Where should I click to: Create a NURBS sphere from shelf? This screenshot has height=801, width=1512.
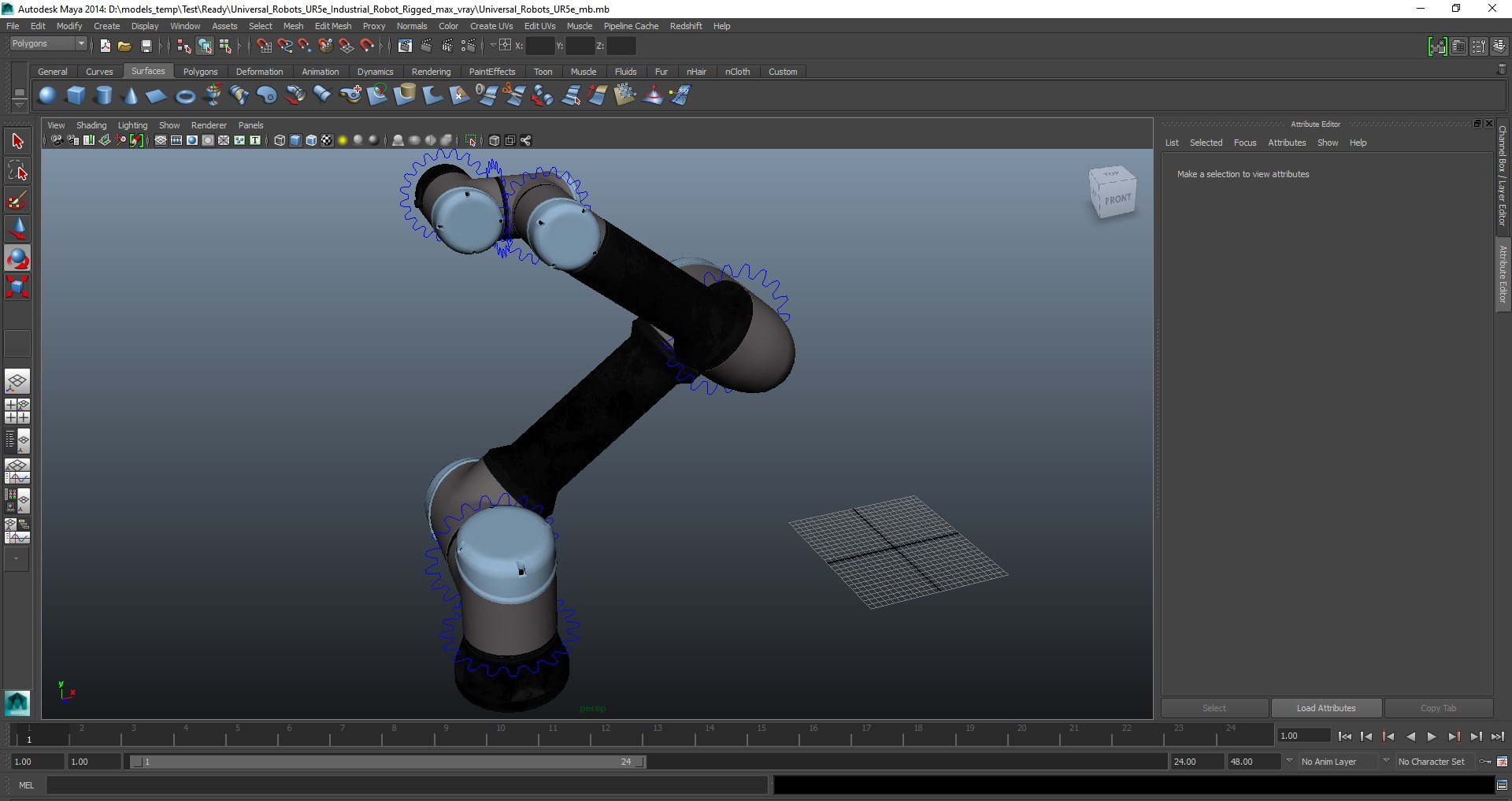point(47,95)
